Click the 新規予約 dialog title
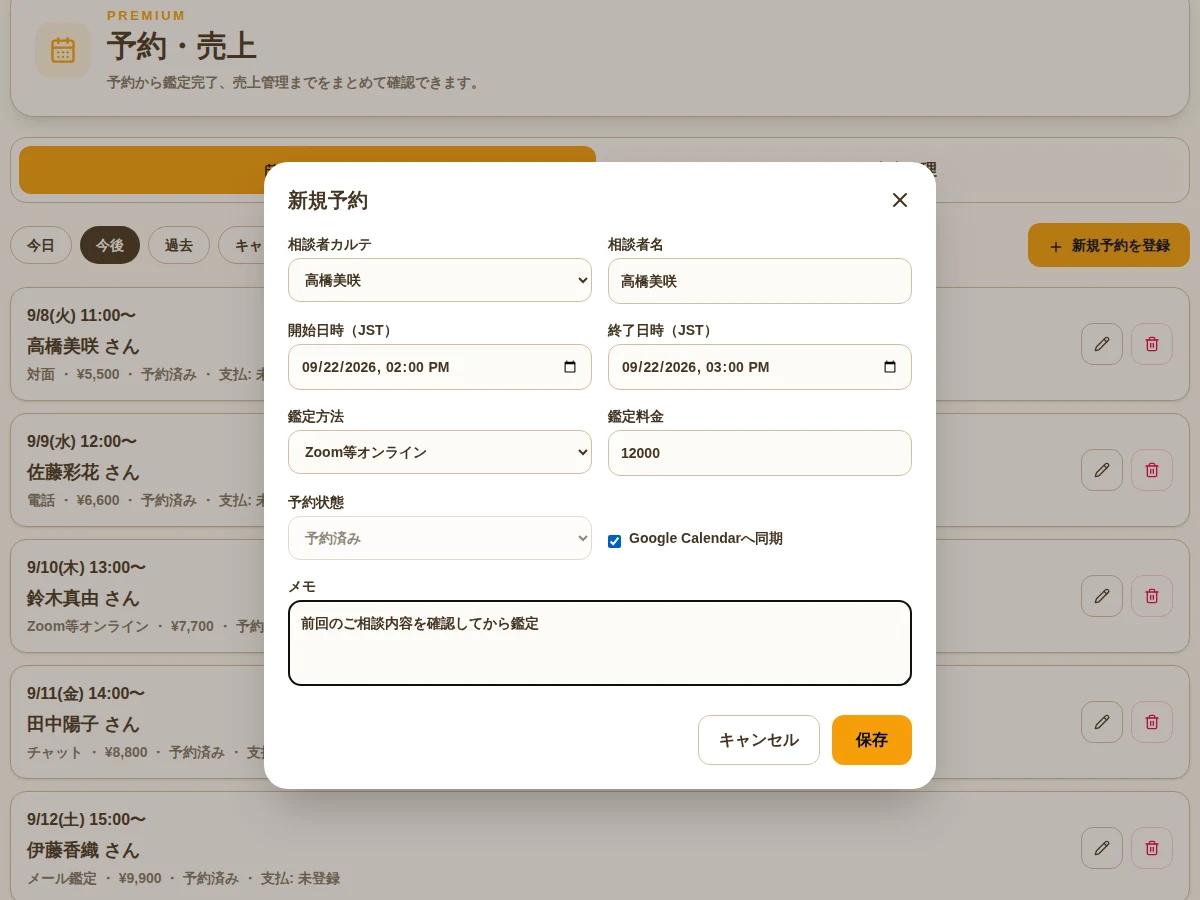 (328, 200)
